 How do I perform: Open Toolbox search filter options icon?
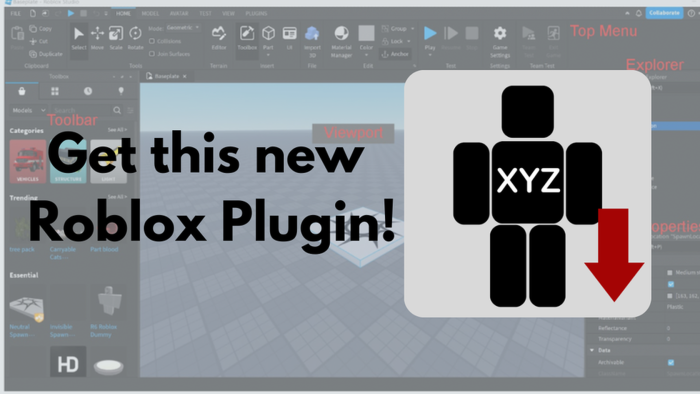pos(130,110)
